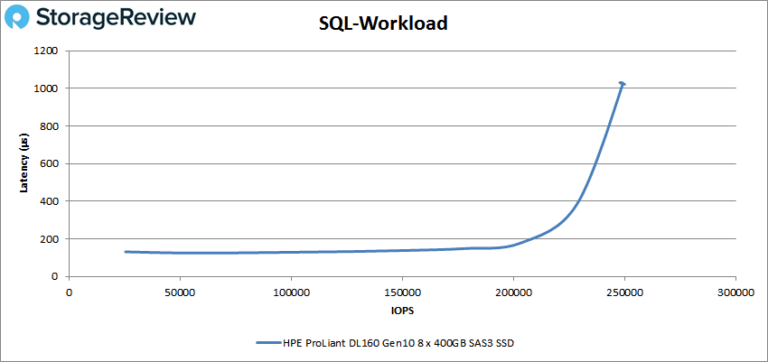Select the SQL-Workload chart title
This screenshot has width=768, height=362.
coord(383,23)
